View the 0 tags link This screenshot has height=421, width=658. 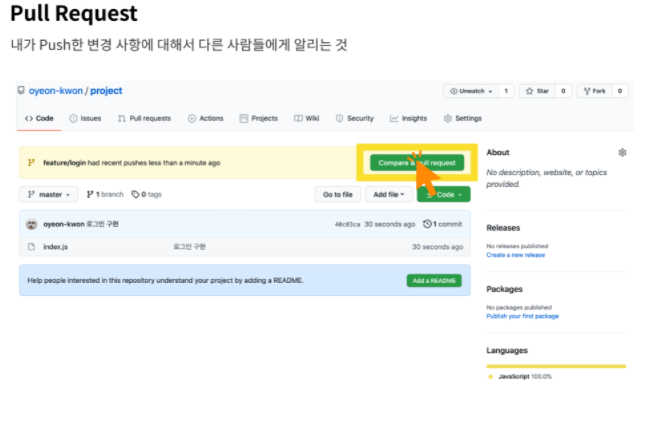point(146,194)
